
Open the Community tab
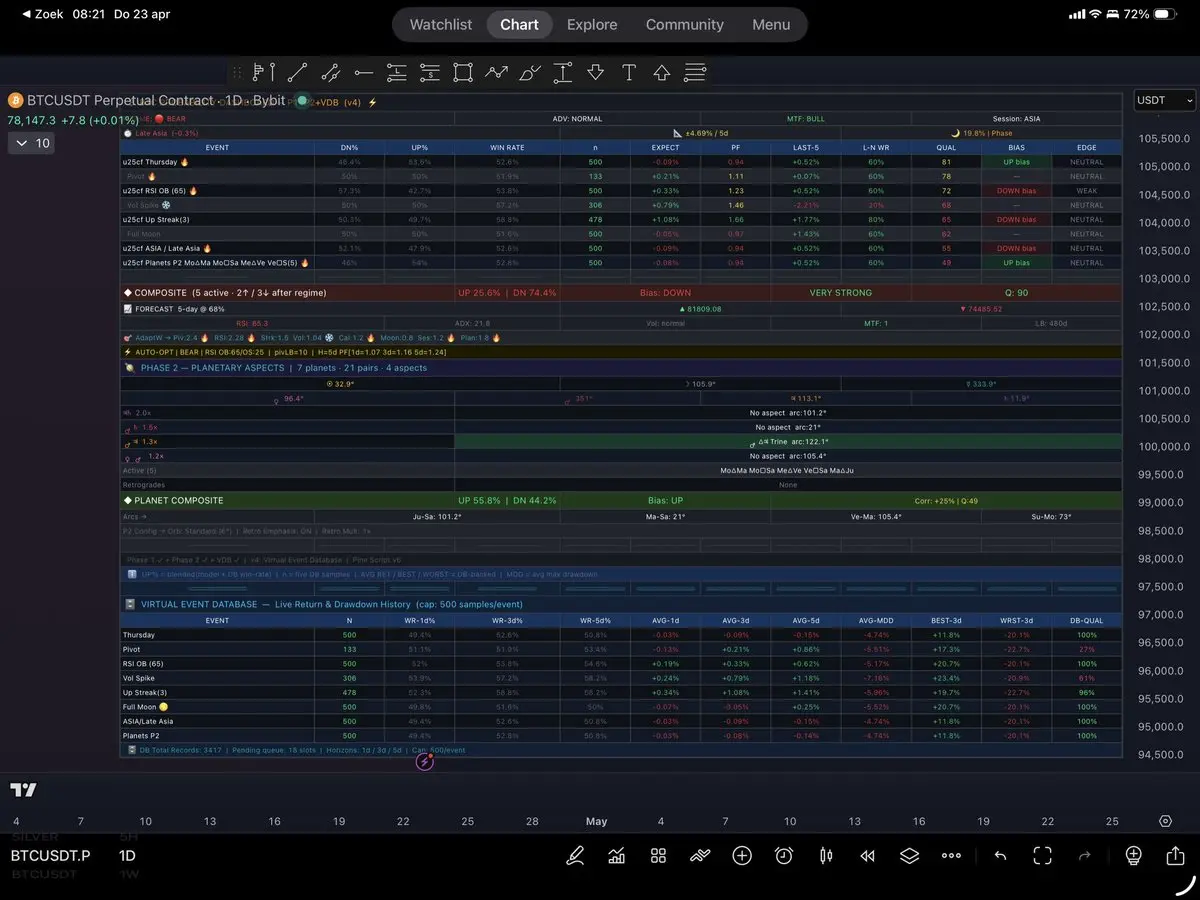coord(684,25)
